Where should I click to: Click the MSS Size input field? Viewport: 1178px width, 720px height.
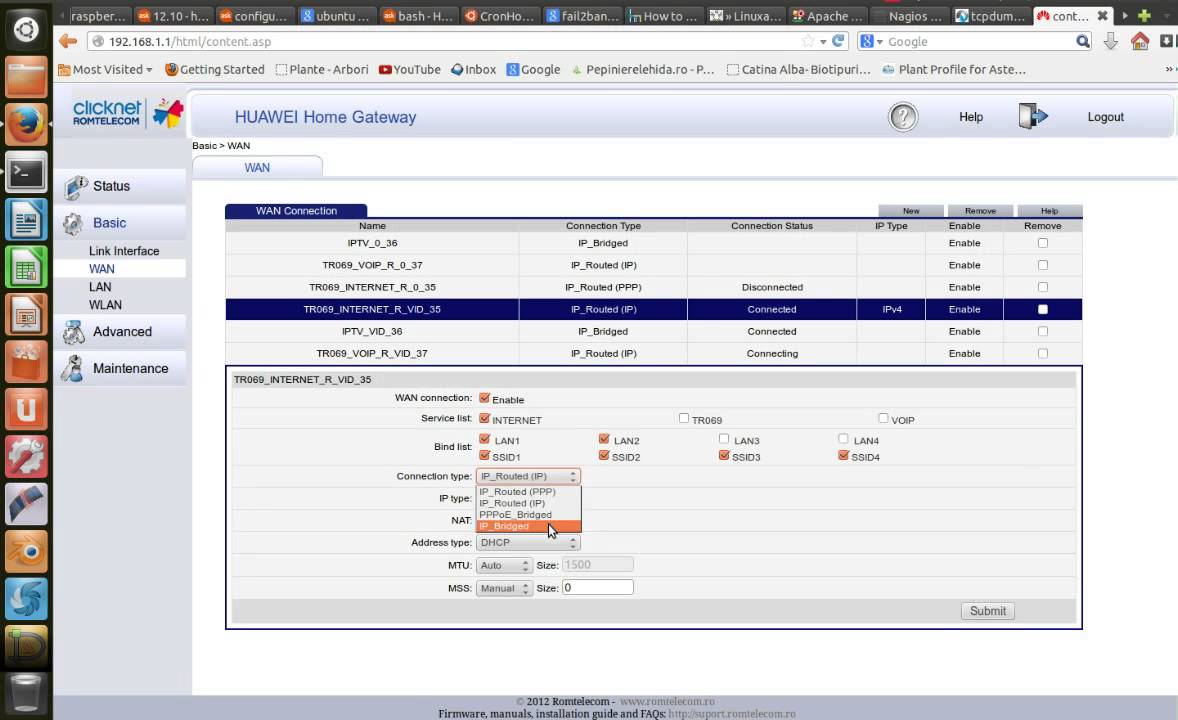tap(597, 588)
